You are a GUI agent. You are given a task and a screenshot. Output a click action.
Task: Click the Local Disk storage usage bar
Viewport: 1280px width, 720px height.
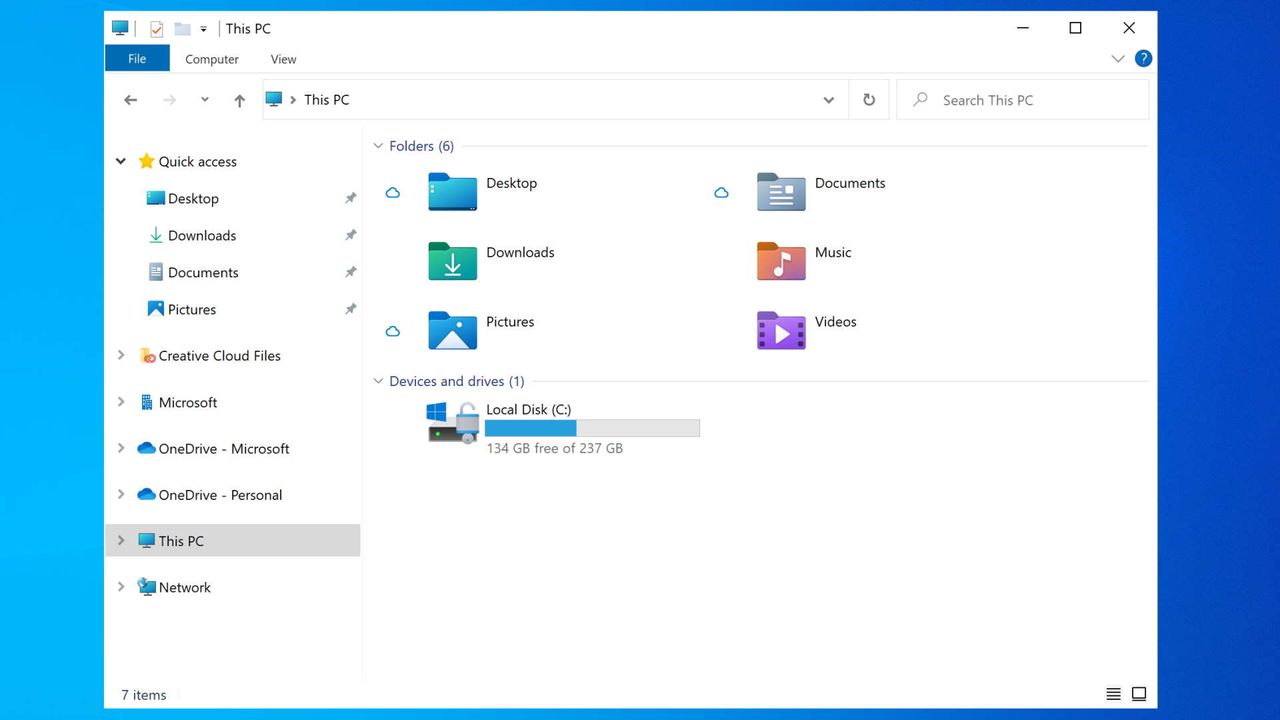(592, 428)
